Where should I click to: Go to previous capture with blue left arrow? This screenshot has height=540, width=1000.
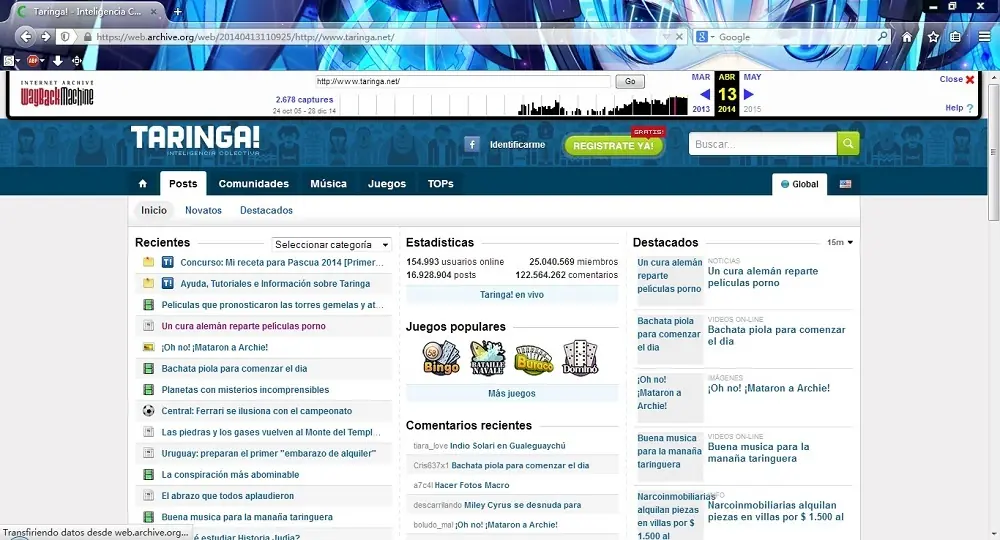705,94
